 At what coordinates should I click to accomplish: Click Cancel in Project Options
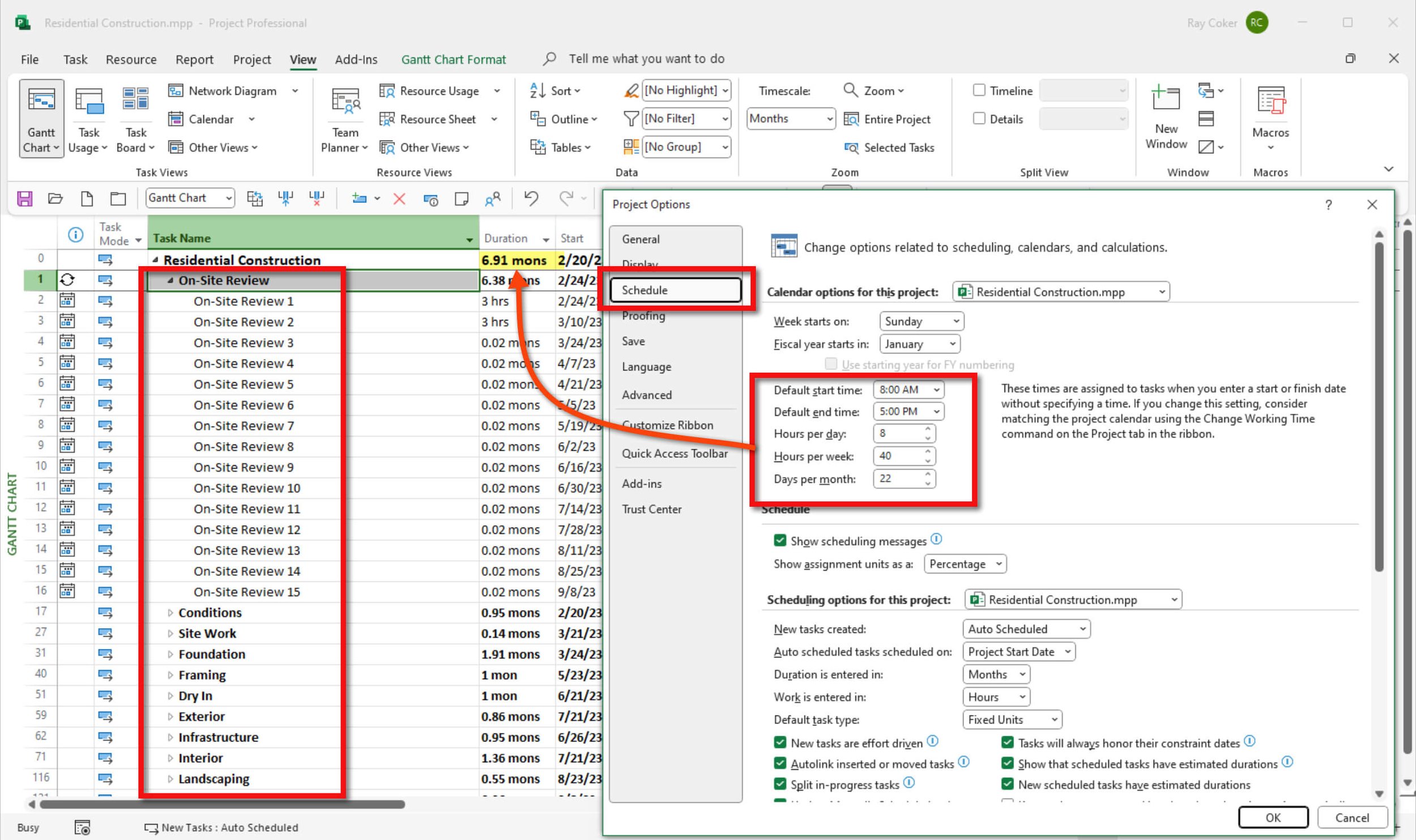point(1352,818)
